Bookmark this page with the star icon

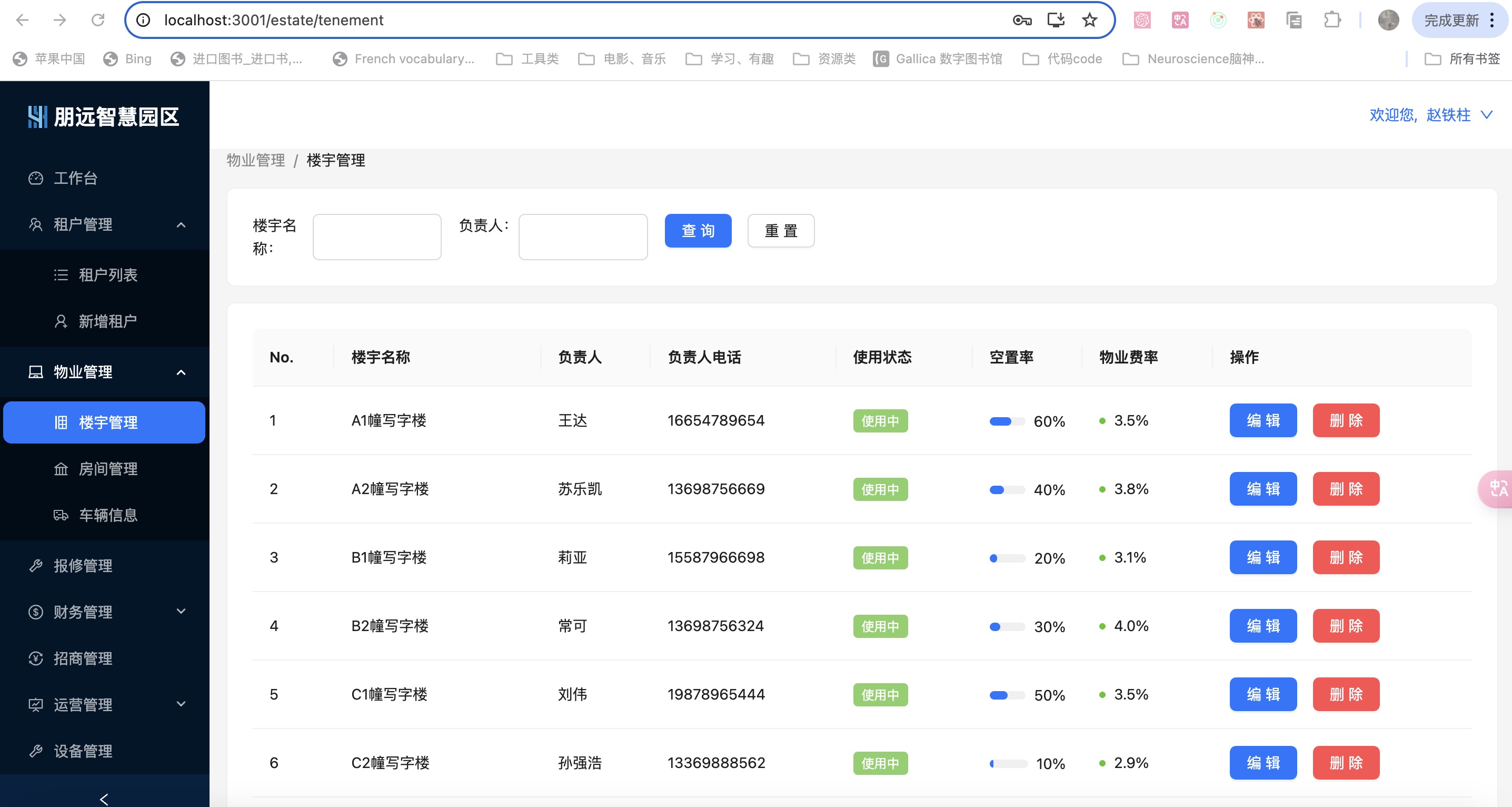click(1089, 20)
